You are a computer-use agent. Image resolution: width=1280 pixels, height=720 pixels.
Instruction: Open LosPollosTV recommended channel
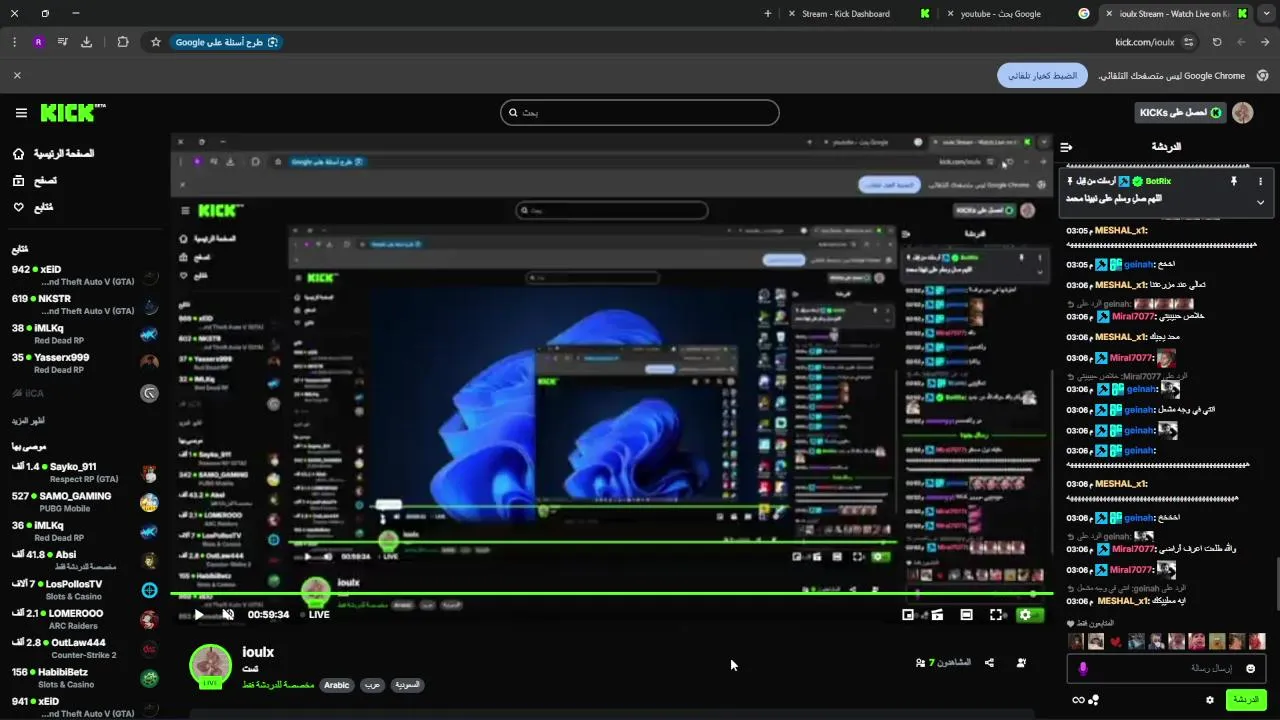85,589
